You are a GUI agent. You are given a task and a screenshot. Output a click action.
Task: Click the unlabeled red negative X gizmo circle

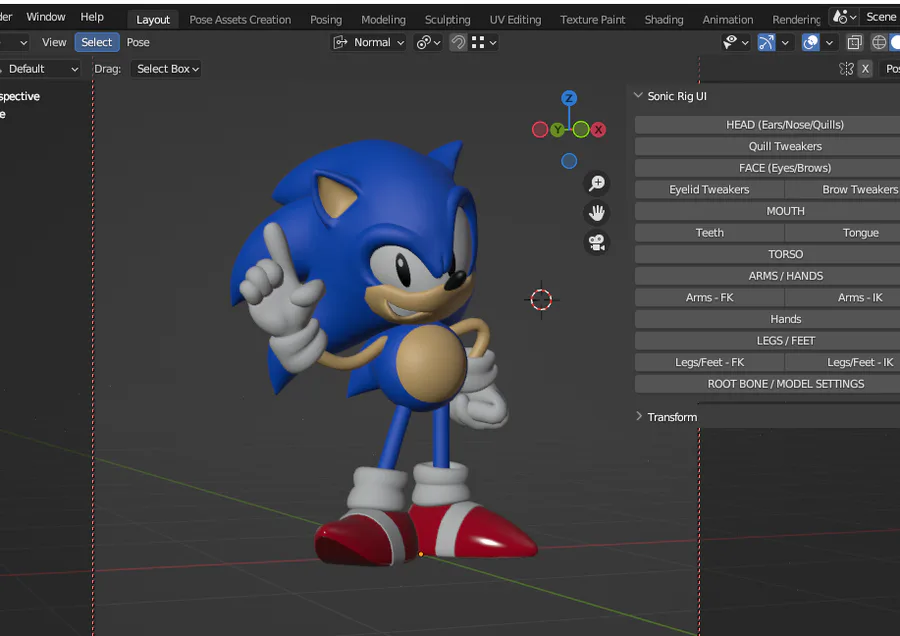540,130
